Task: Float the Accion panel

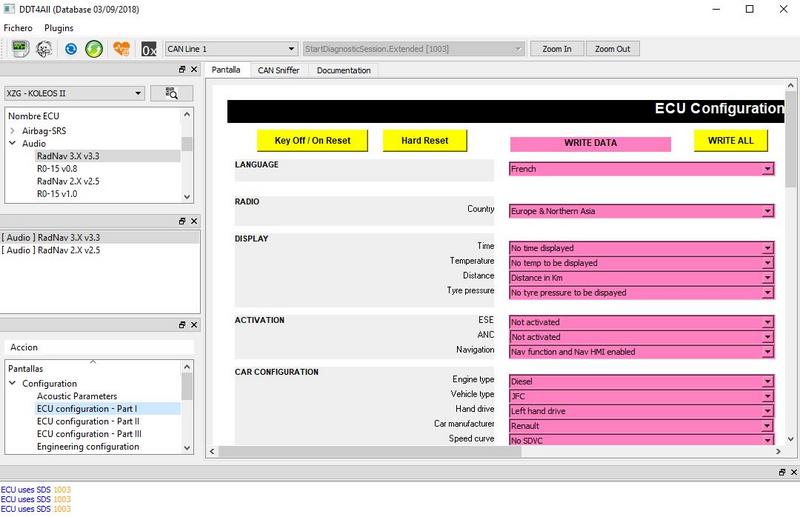Action: click(182, 325)
